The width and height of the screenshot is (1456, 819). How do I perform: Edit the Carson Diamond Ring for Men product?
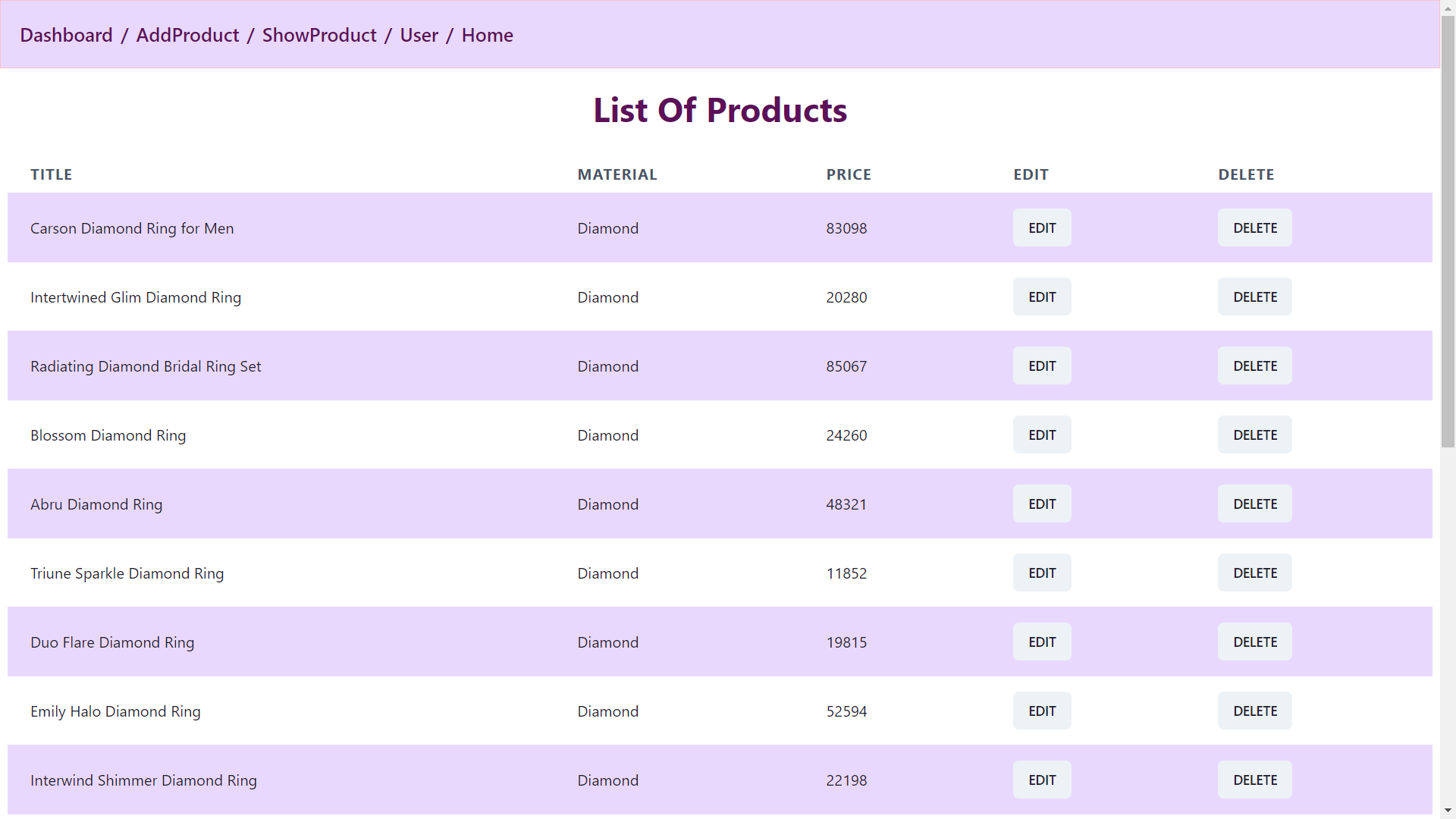tap(1041, 227)
